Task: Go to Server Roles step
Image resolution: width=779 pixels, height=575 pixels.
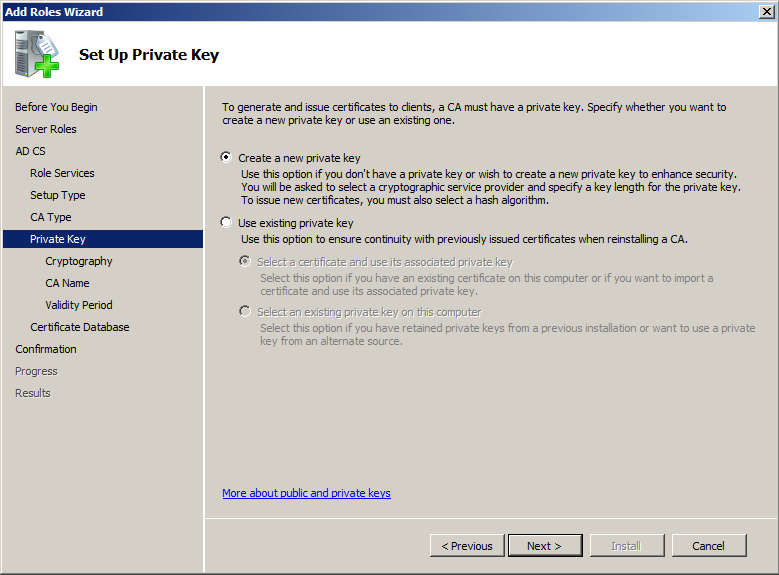Action: pyautogui.click(x=46, y=129)
